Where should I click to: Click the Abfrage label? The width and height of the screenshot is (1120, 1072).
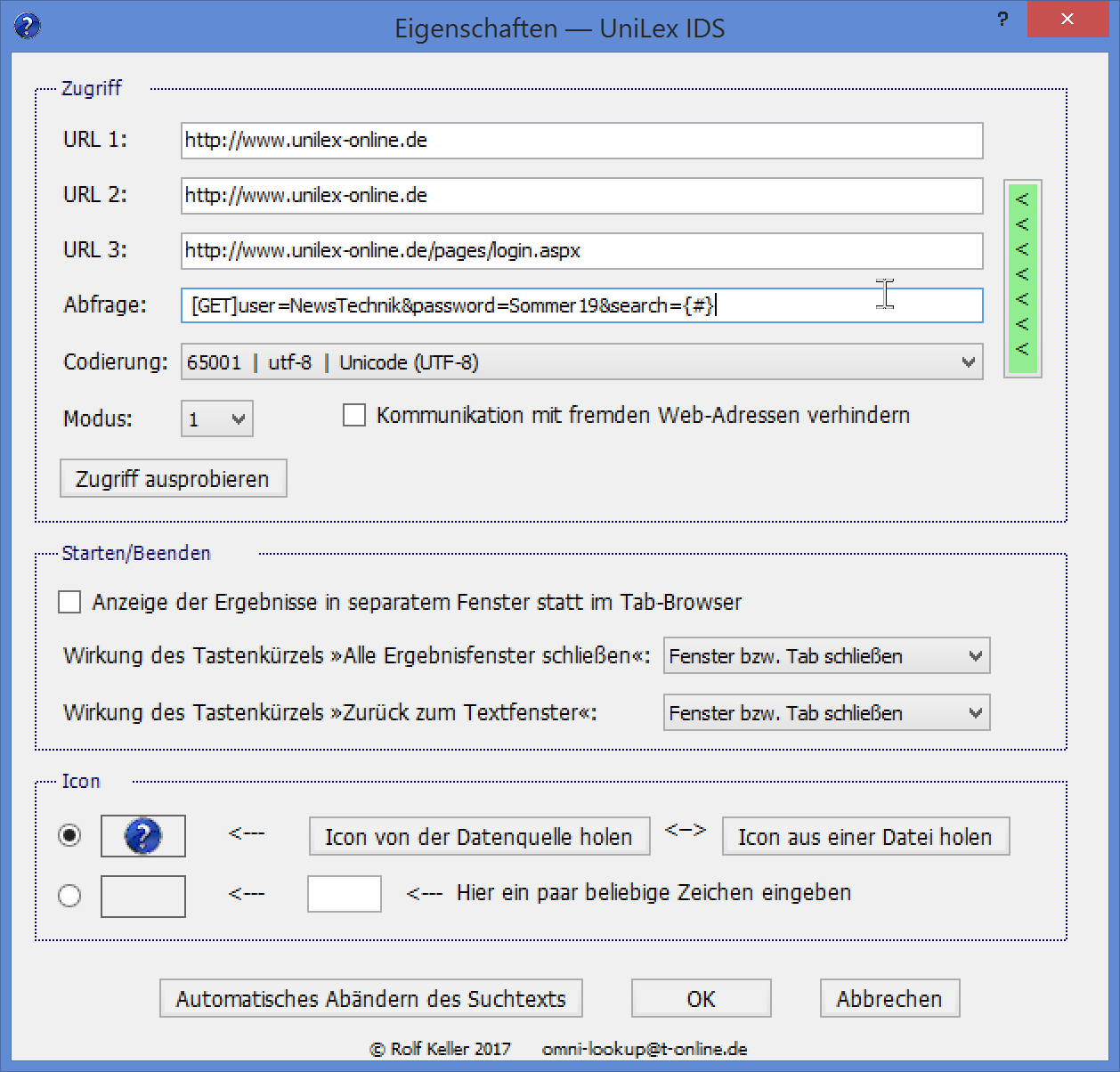[x=105, y=305]
